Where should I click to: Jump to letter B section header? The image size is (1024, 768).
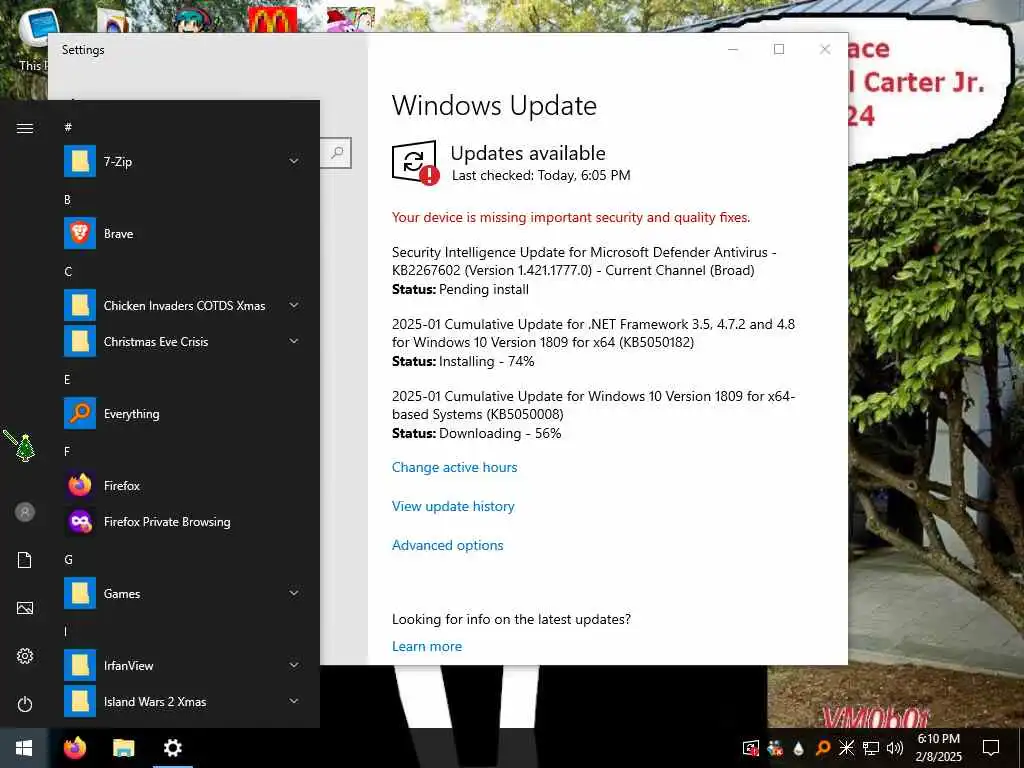coord(67,200)
